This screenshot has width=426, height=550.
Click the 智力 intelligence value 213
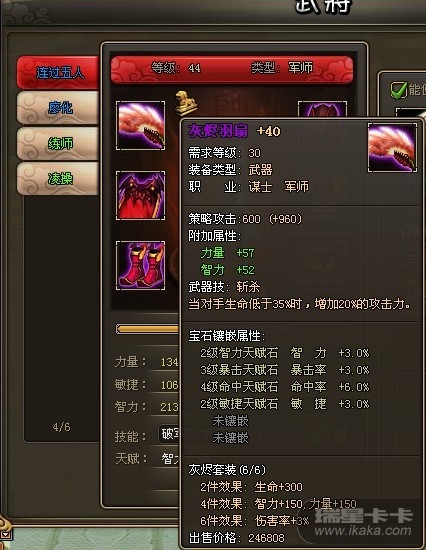tap(169, 407)
